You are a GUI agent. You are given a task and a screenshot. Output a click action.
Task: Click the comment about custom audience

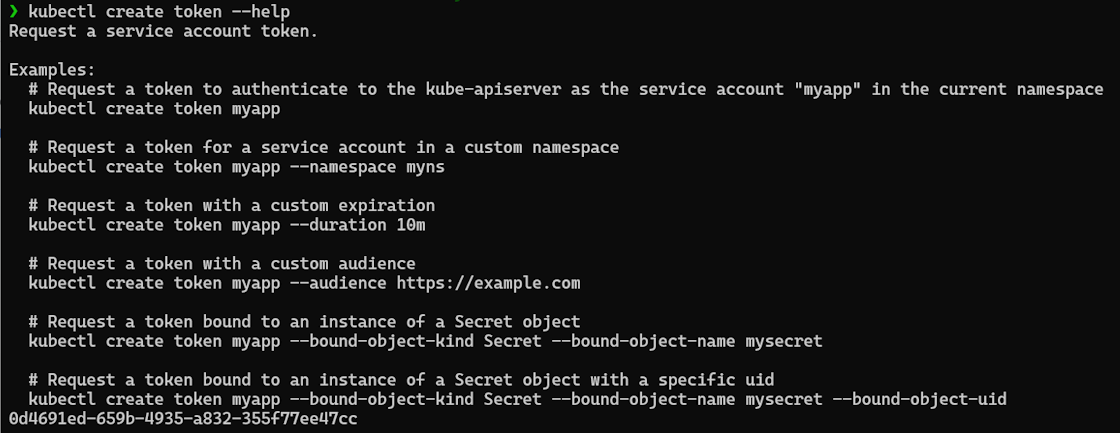pos(222,264)
